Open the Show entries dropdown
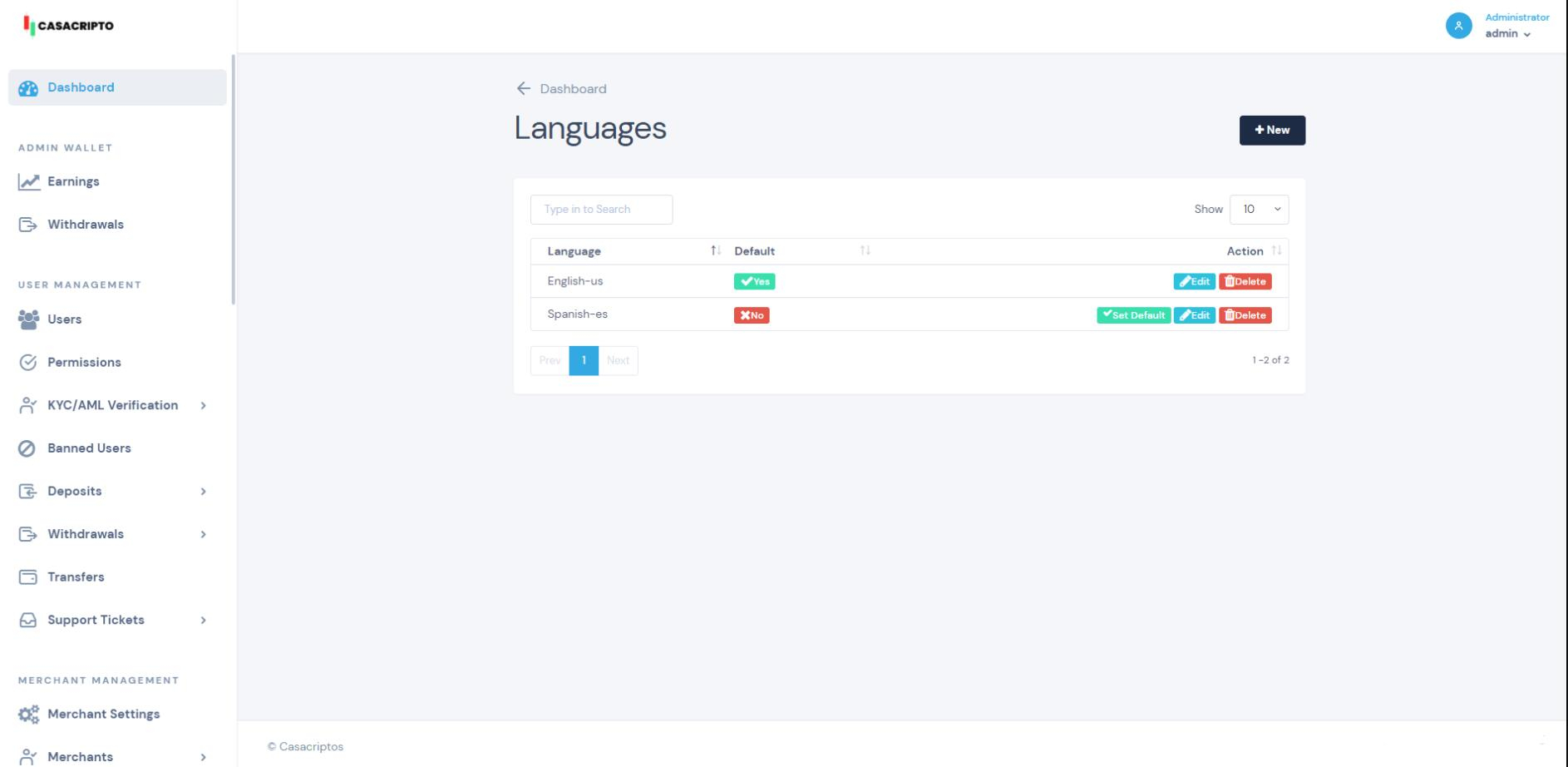This screenshot has height=767, width=1568. coord(1259,210)
